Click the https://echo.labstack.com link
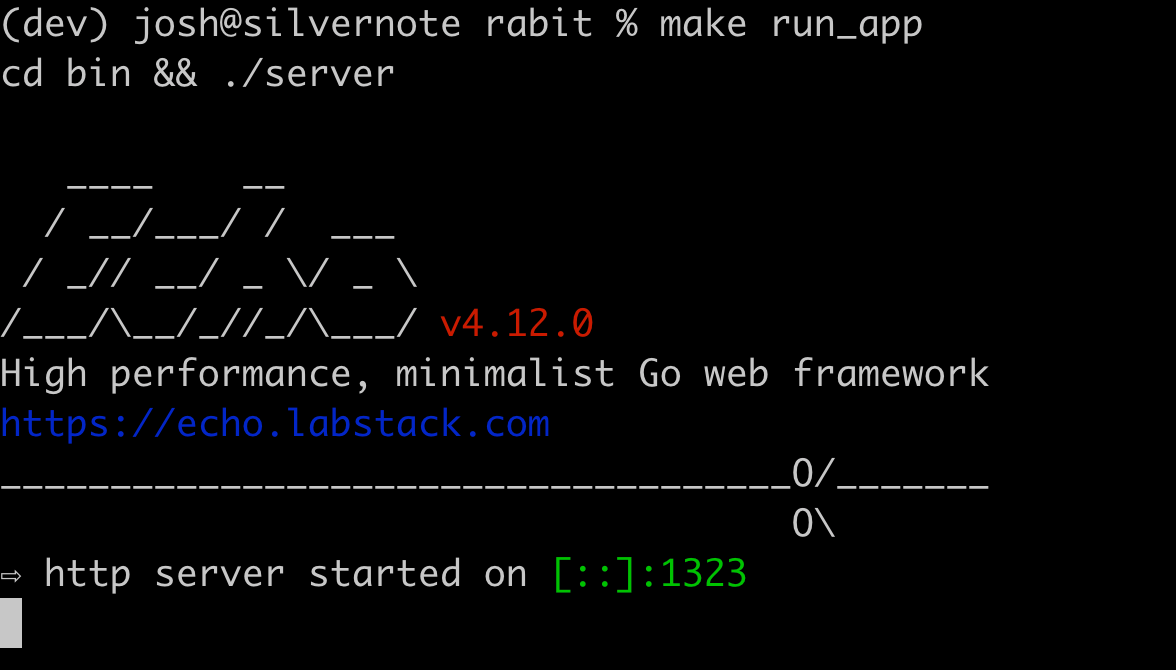 click(x=274, y=425)
